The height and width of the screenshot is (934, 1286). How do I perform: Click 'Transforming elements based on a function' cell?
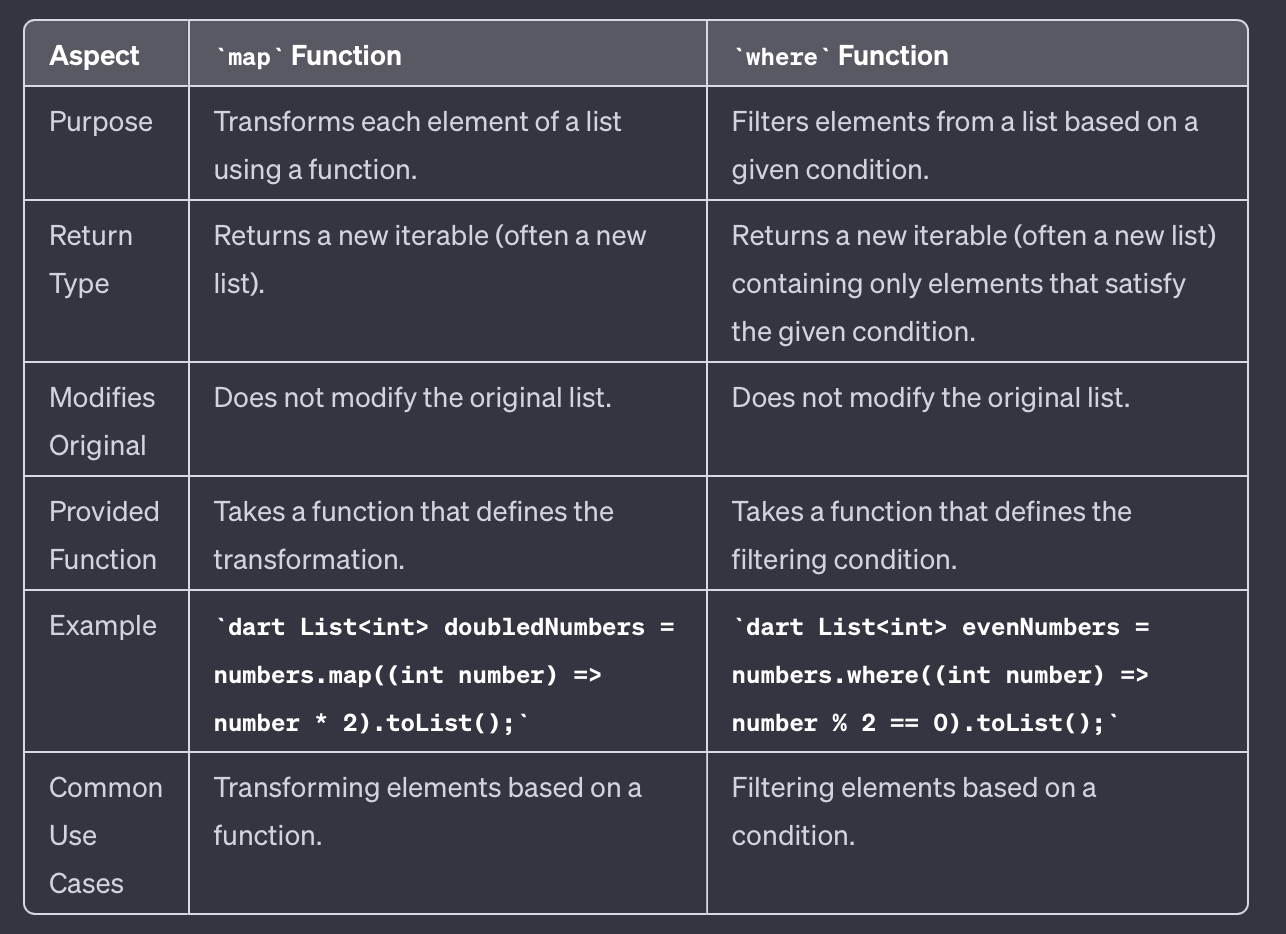tap(428, 811)
